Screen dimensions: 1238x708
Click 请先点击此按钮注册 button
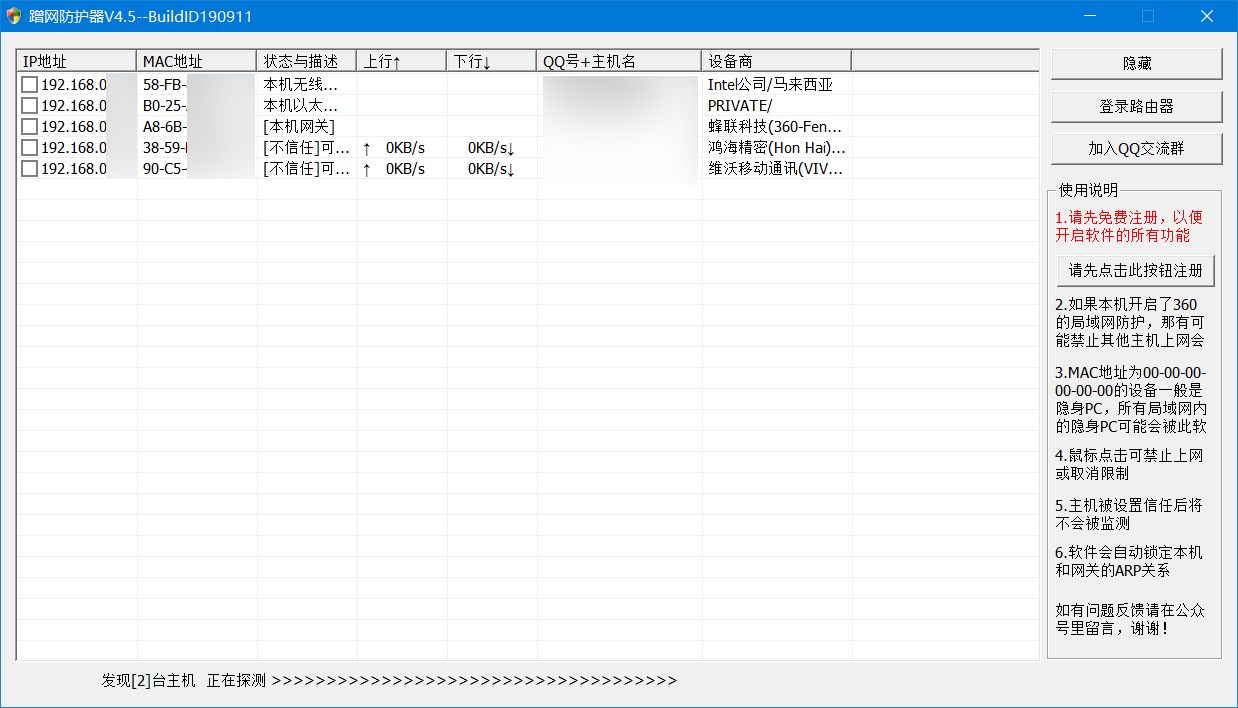tap(1136, 270)
